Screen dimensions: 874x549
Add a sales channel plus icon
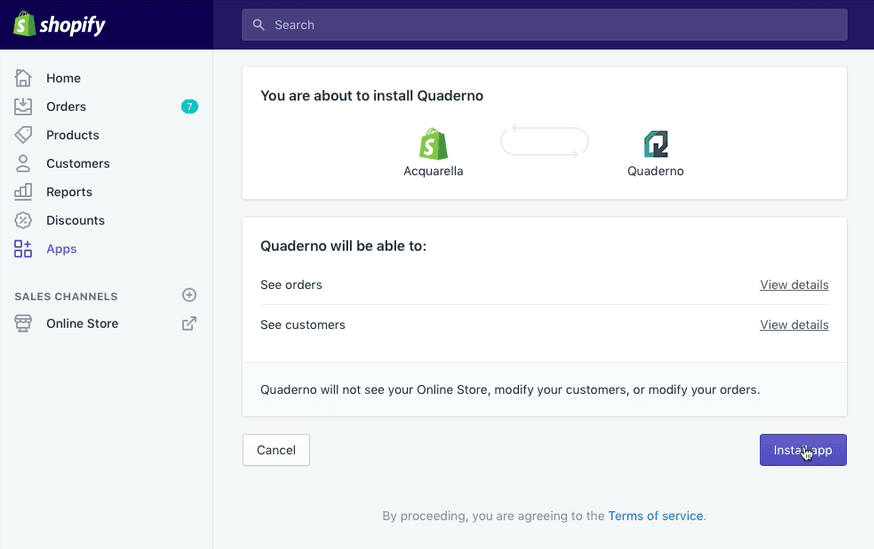pos(190,295)
